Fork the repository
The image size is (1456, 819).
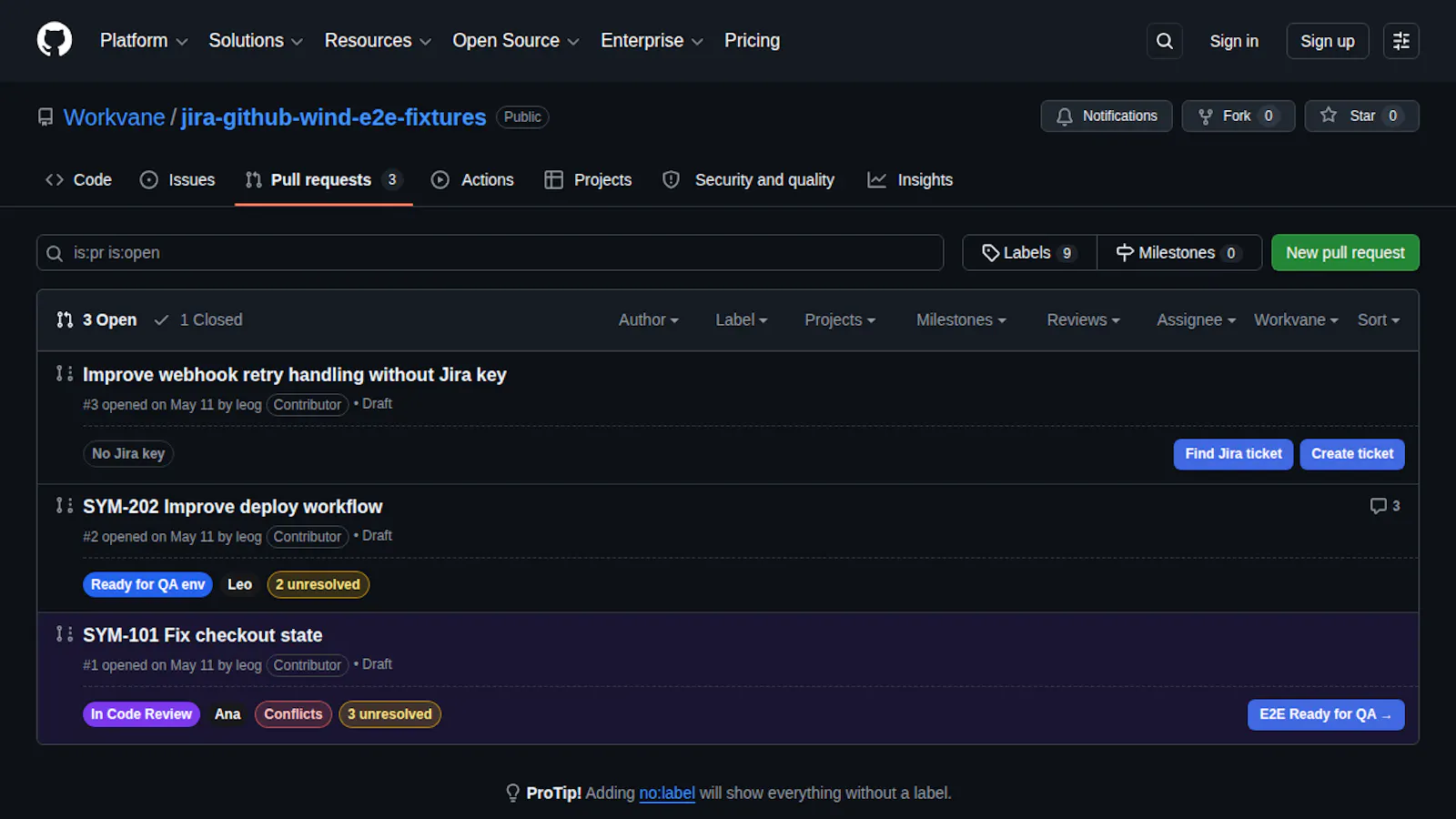pyautogui.click(x=1239, y=116)
